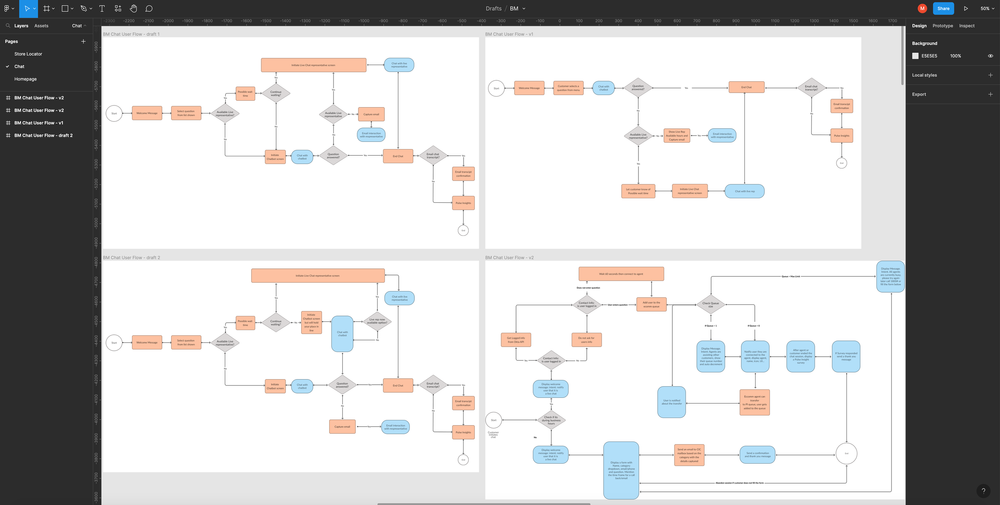Click the user avatar M
The image size is (1000, 505).
coord(922,9)
